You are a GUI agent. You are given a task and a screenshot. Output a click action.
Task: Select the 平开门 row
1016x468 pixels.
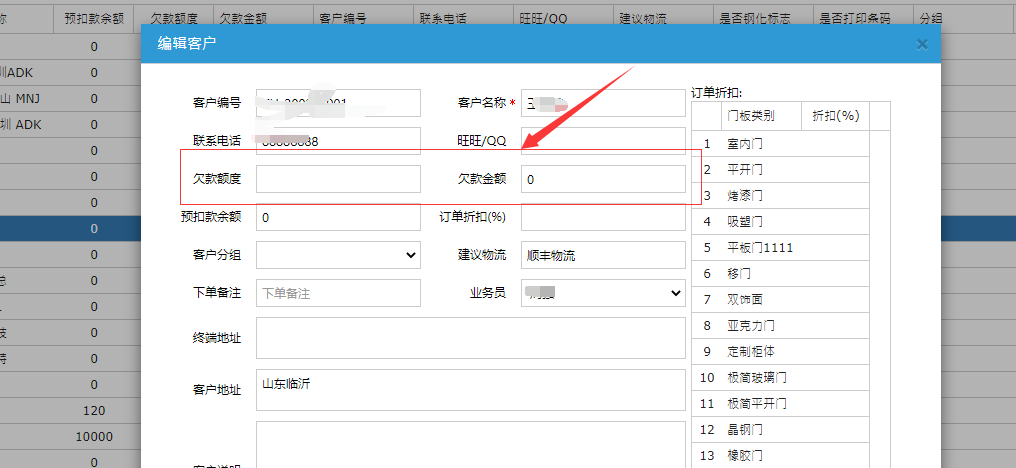point(780,170)
